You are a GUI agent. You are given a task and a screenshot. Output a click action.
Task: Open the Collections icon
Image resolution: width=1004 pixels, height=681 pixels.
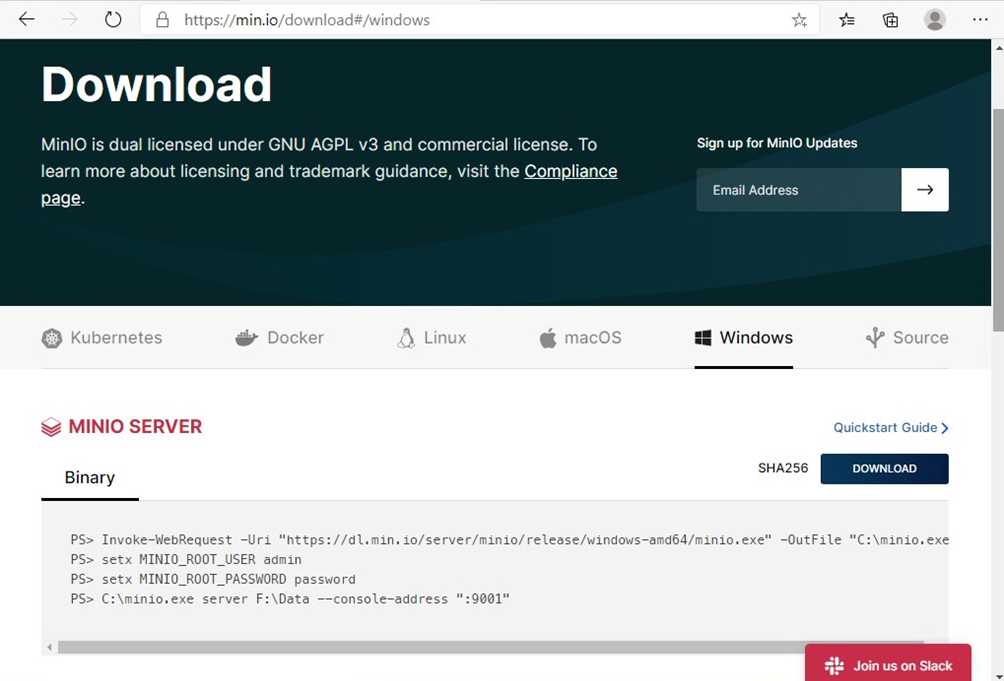(890, 20)
